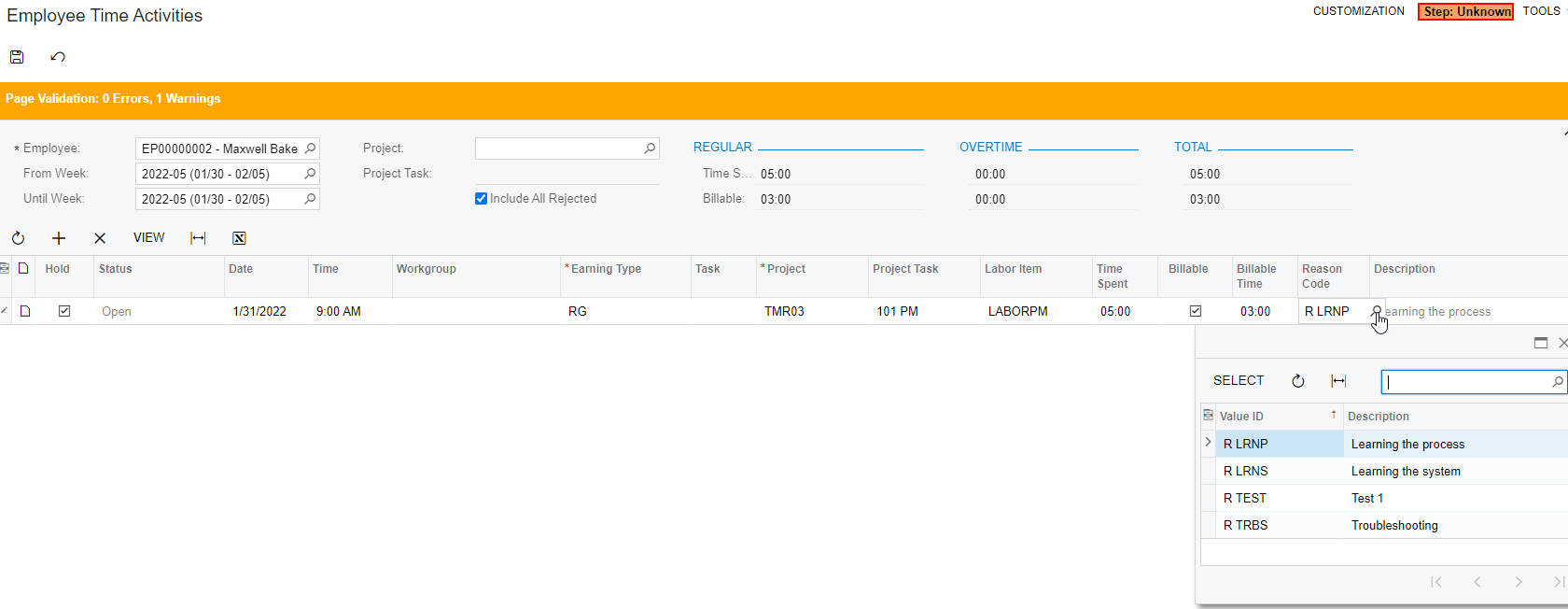Click Billable Time 03:00 grid cell

pos(1265,311)
